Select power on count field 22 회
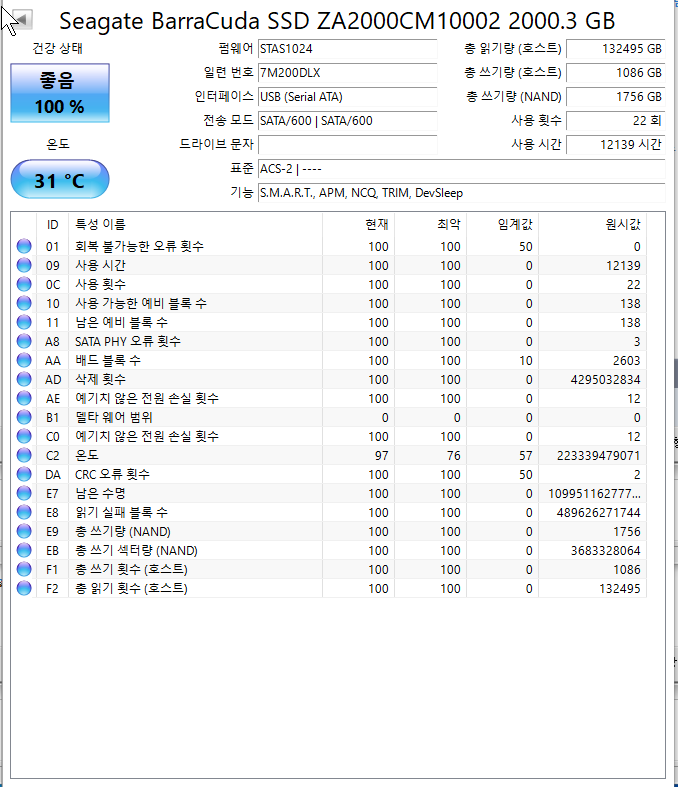This screenshot has height=787, width=678. point(616,121)
